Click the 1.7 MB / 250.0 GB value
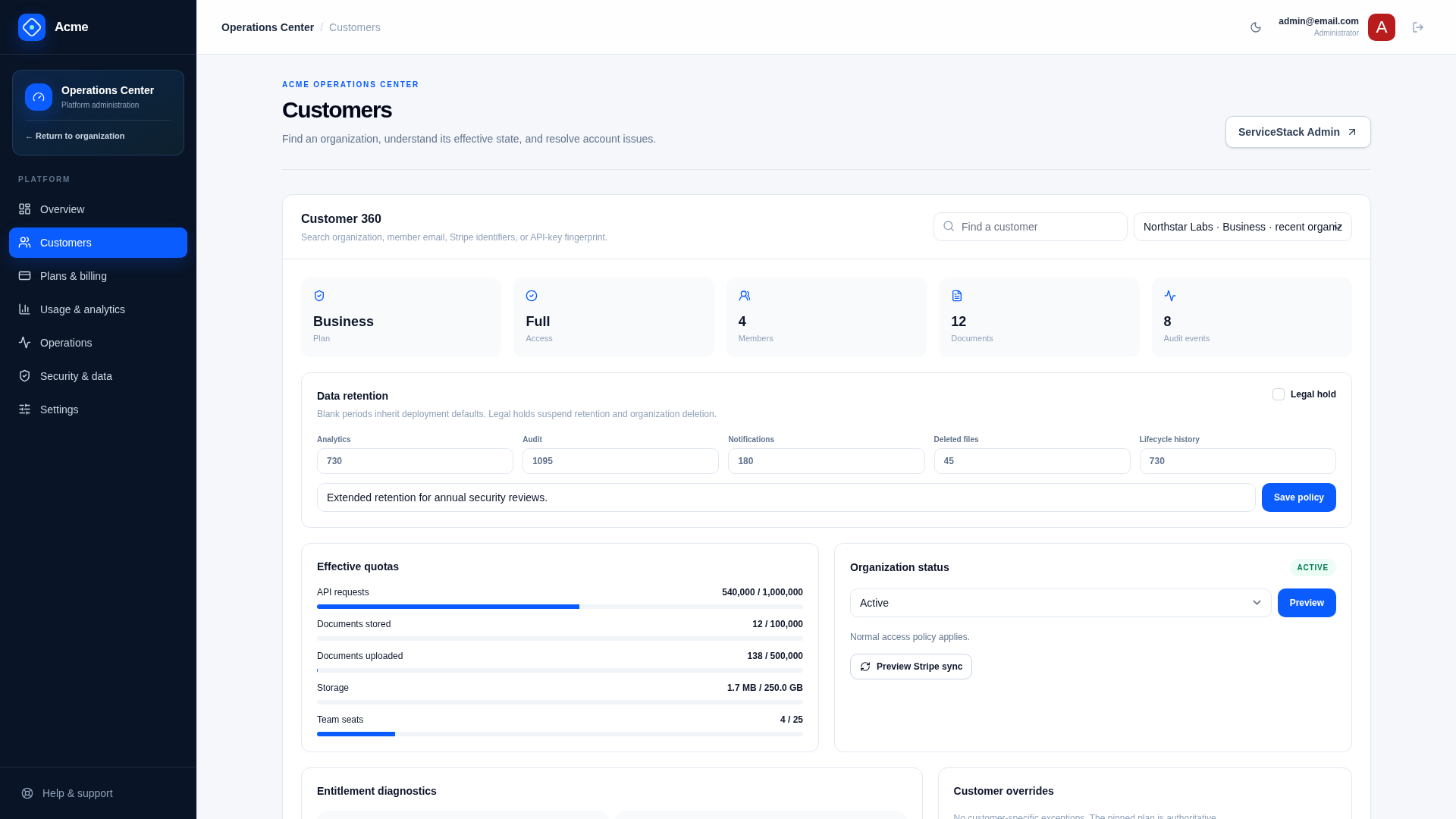 764,688
